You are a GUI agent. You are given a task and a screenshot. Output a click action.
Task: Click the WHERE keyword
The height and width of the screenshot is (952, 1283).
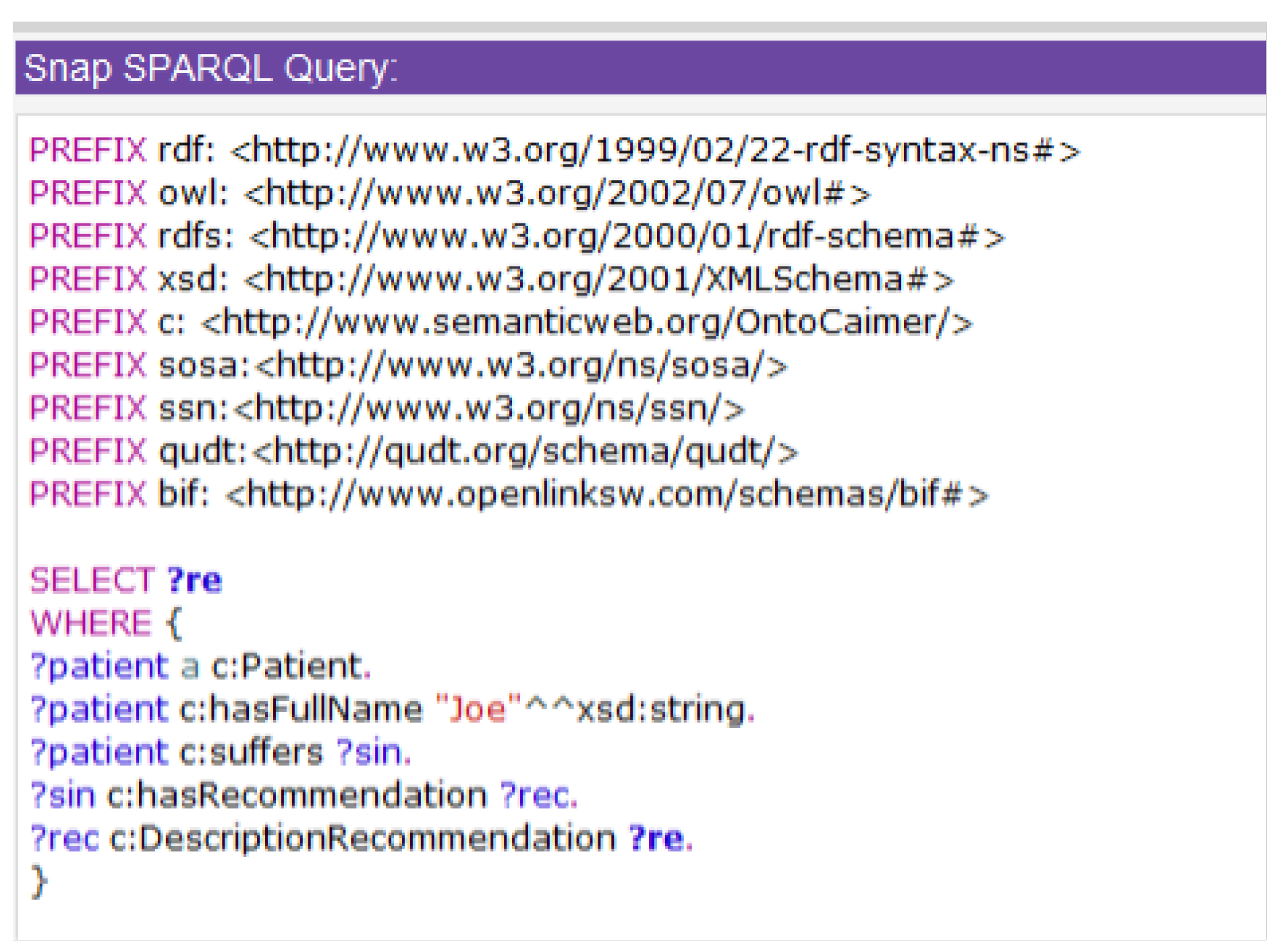click(x=91, y=623)
